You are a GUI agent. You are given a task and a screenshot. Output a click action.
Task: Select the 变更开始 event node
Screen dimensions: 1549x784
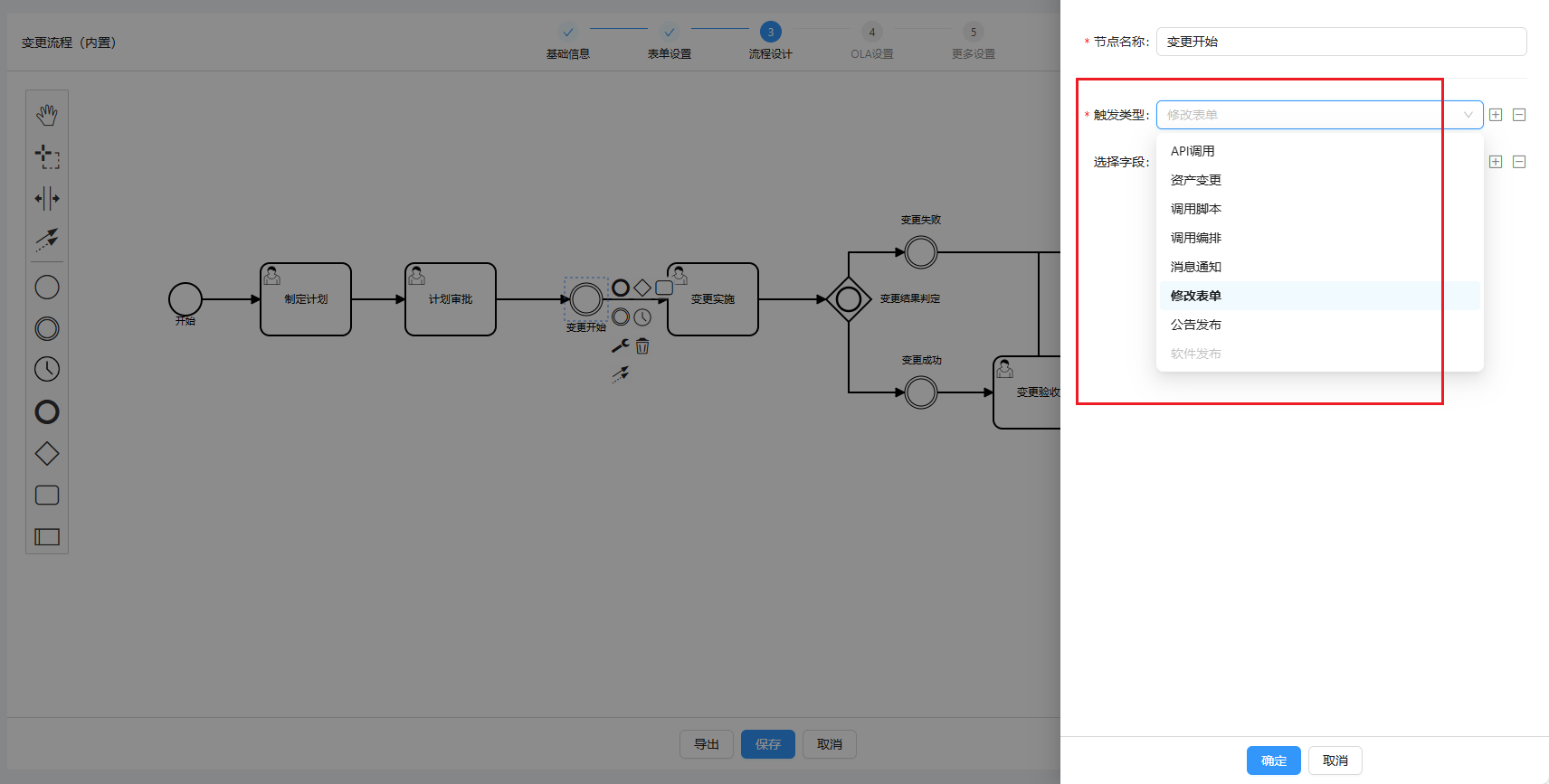tap(586, 299)
